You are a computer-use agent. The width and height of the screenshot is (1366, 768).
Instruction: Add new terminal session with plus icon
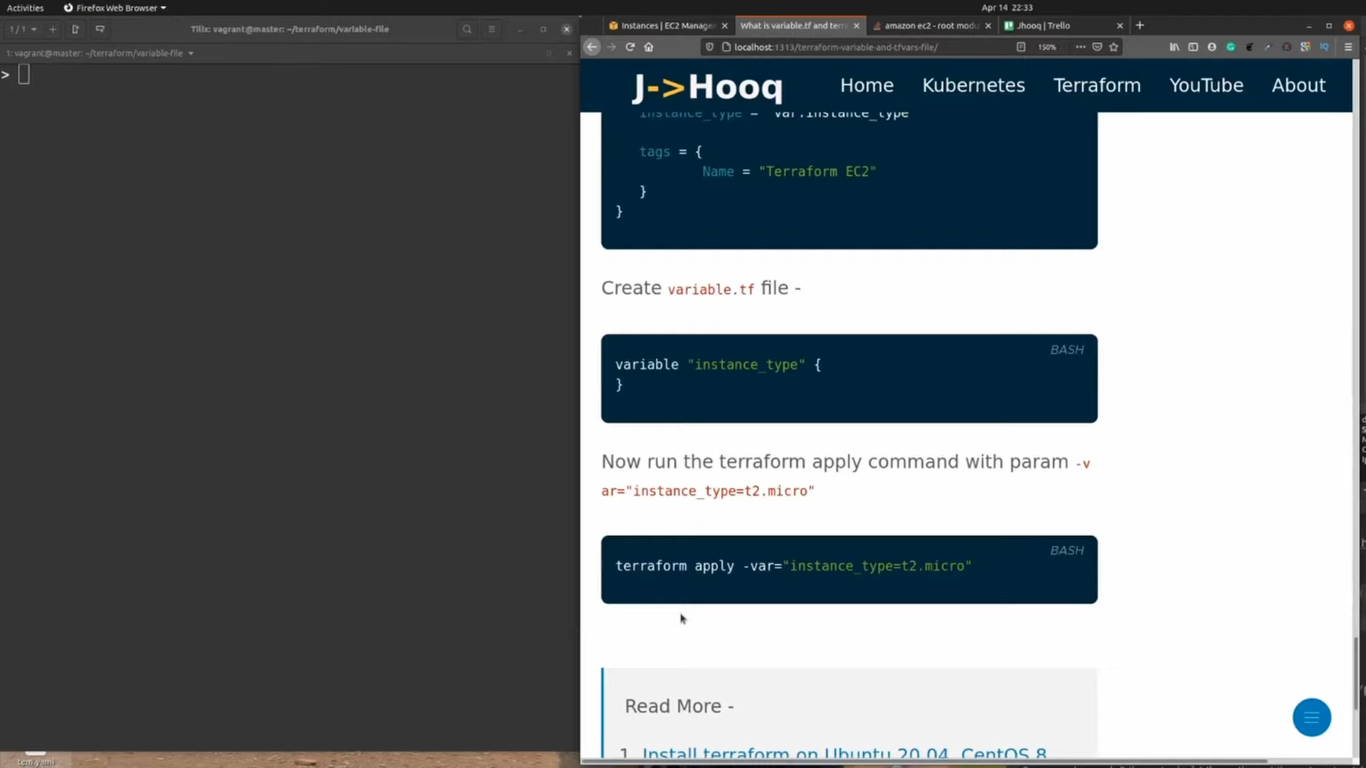coord(53,29)
